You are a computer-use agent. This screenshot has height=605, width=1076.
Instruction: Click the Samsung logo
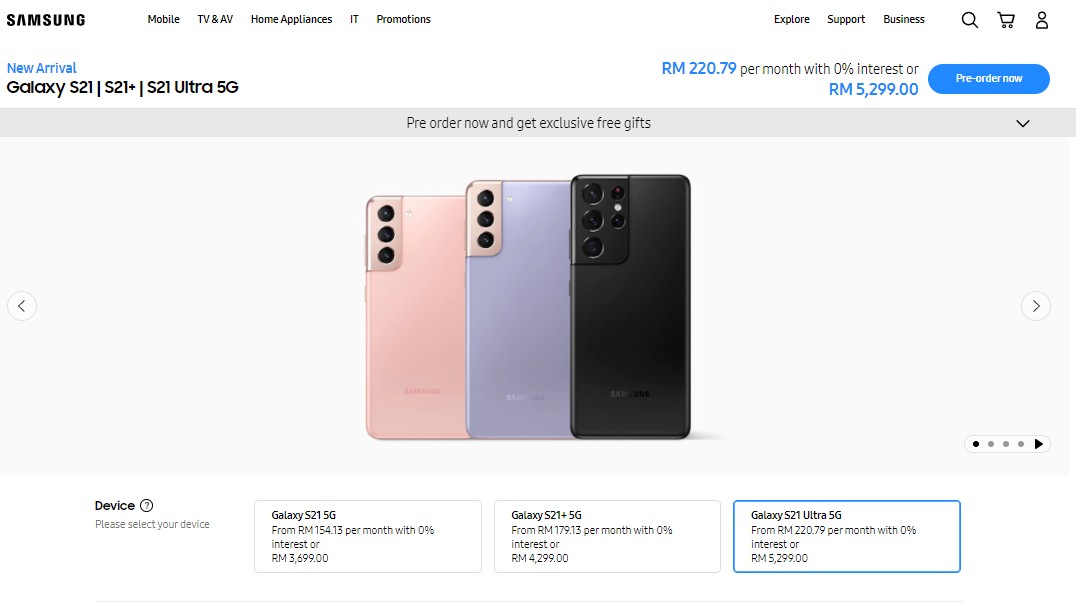tap(46, 20)
